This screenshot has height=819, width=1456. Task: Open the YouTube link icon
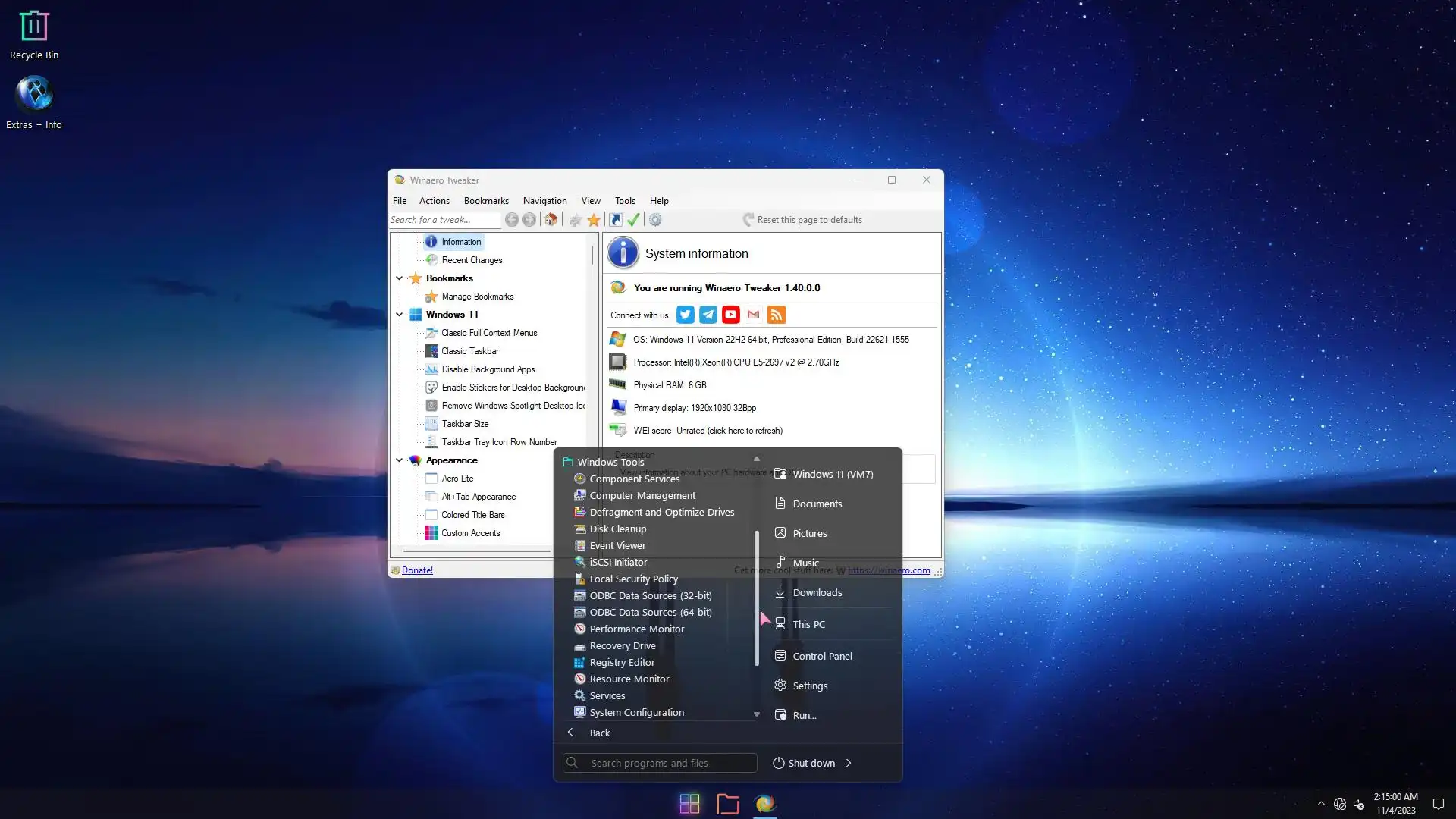click(x=730, y=315)
